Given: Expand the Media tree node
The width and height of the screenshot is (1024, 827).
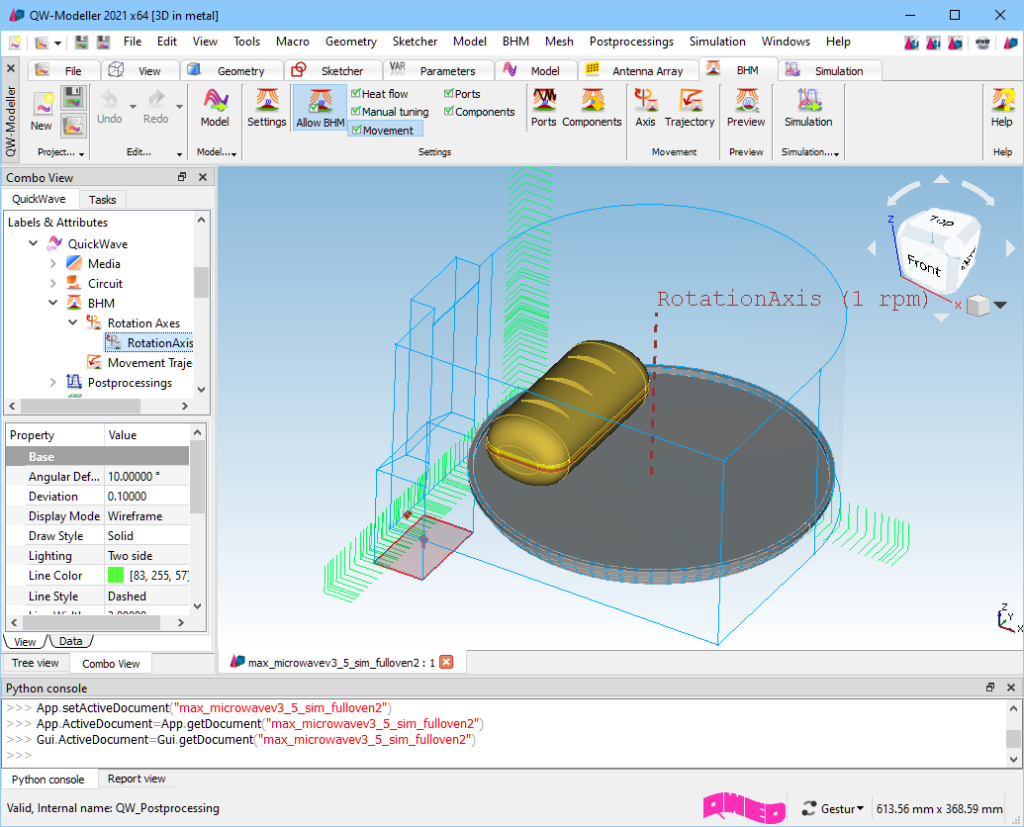Looking at the screenshot, I should 53,264.
